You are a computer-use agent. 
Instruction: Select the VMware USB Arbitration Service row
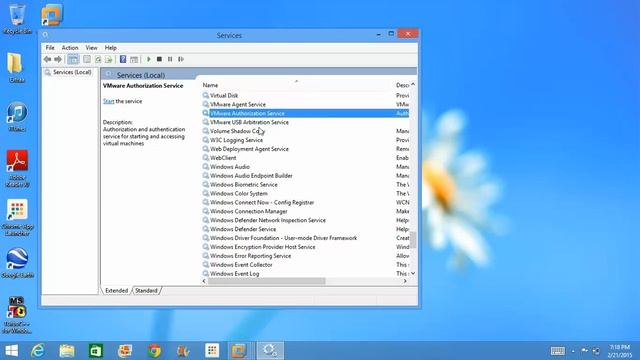pos(305,122)
